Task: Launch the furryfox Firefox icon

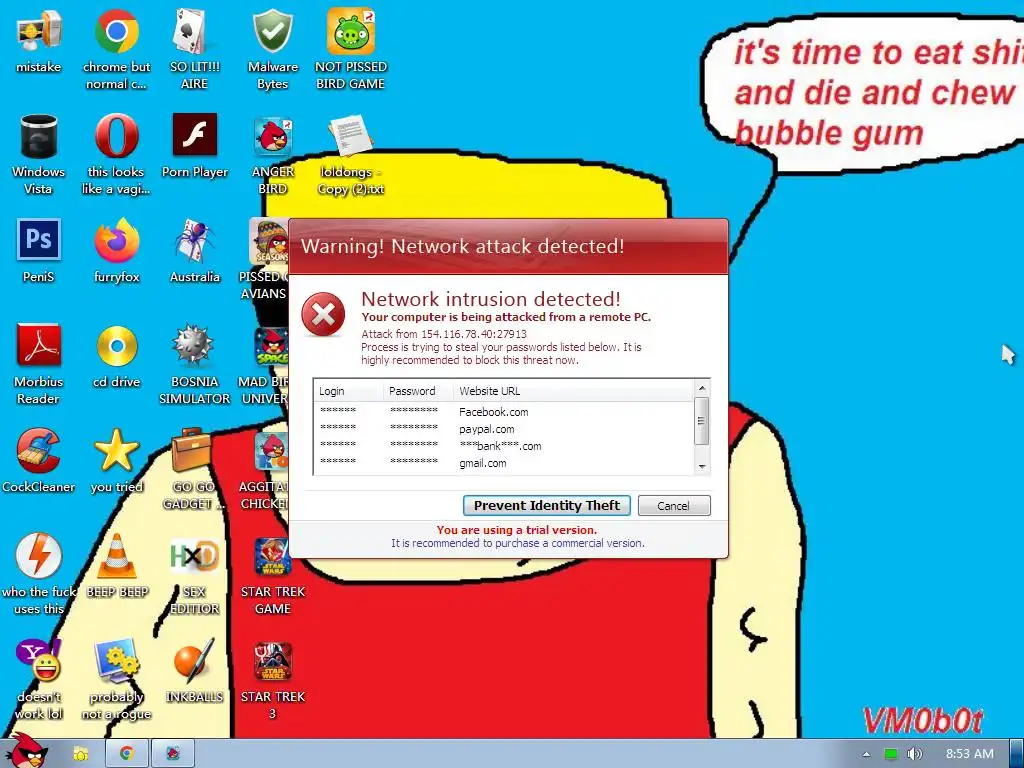Action: point(116,241)
